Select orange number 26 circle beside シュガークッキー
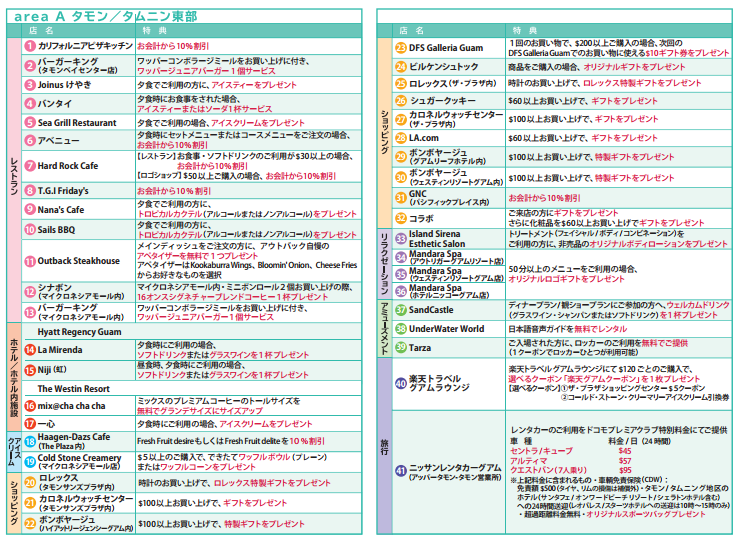 401,100
